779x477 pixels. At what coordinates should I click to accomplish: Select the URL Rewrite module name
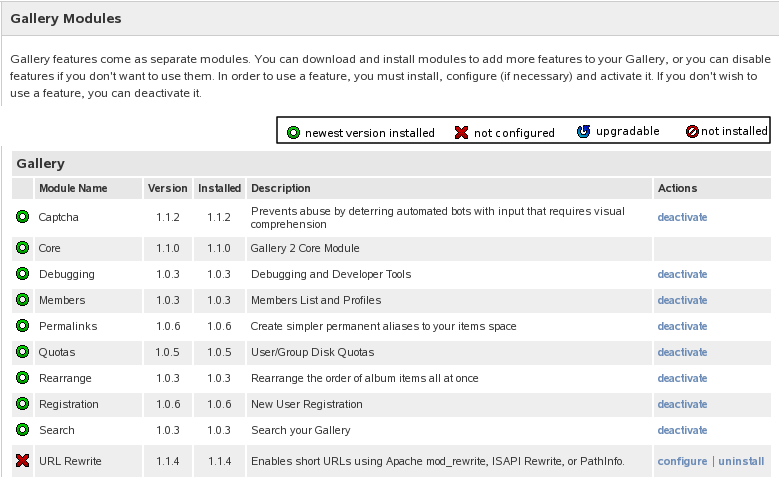click(x=70, y=461)
